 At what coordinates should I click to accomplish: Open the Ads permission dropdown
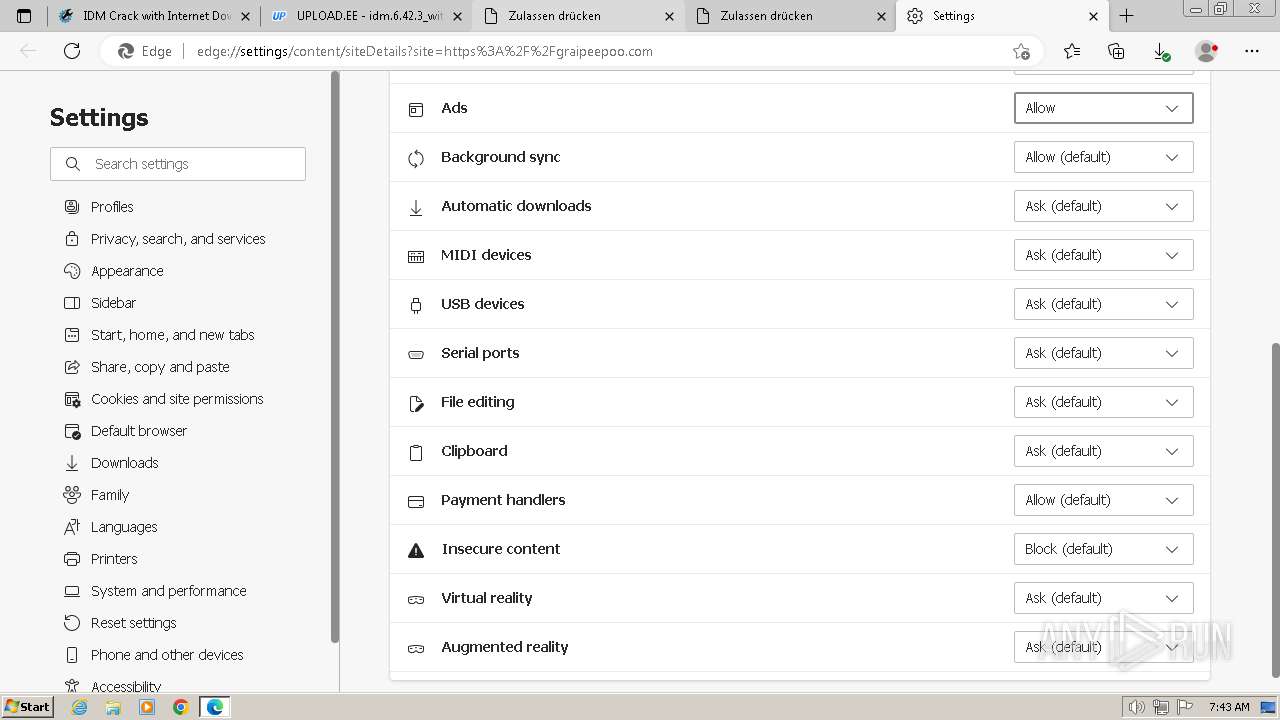coord(1103,108)
